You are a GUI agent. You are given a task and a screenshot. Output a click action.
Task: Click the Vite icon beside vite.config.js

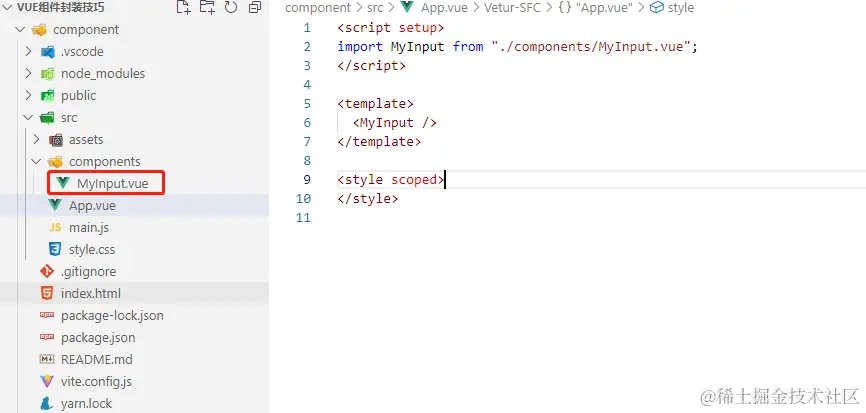point(47,382)
